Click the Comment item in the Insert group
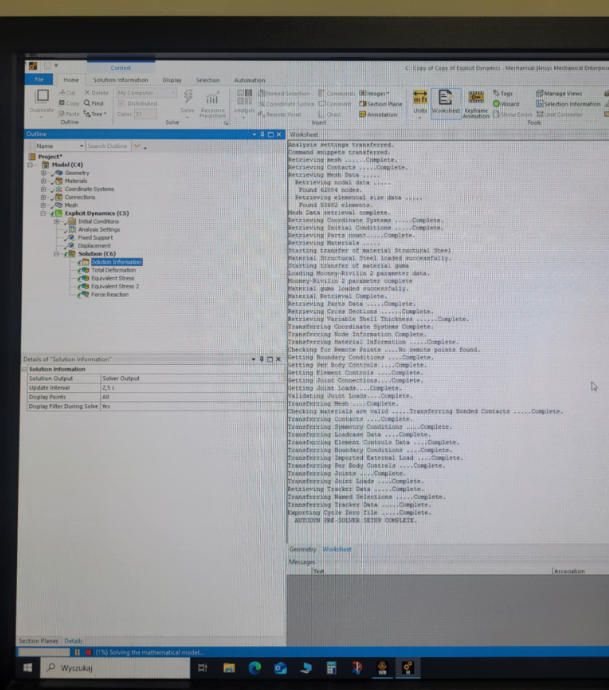Viewport: 609px width, 690px height. pyautogui.click(x=335, y=104)
